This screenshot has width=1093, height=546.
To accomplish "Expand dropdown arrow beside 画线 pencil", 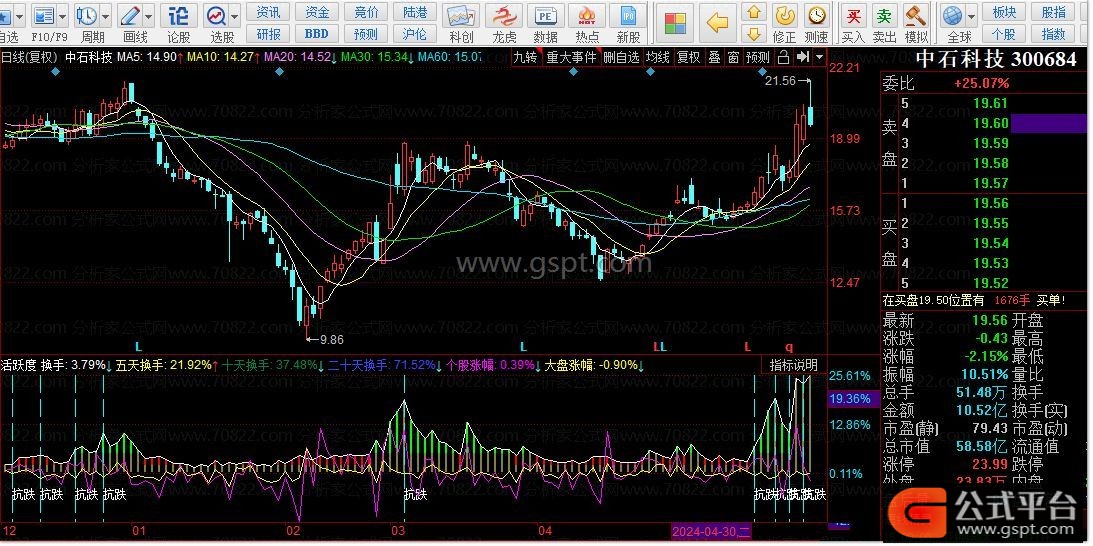I will coord(148,15).
